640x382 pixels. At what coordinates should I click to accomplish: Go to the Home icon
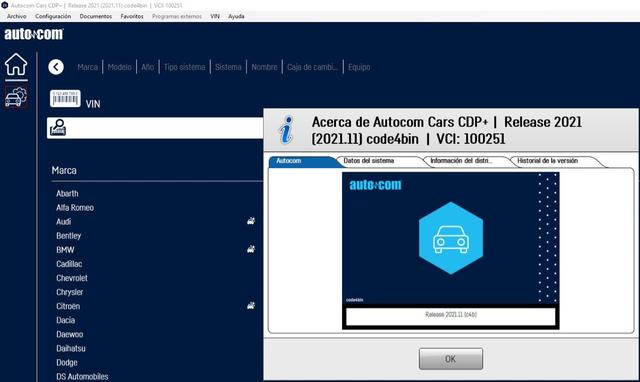tap(16, 64)
